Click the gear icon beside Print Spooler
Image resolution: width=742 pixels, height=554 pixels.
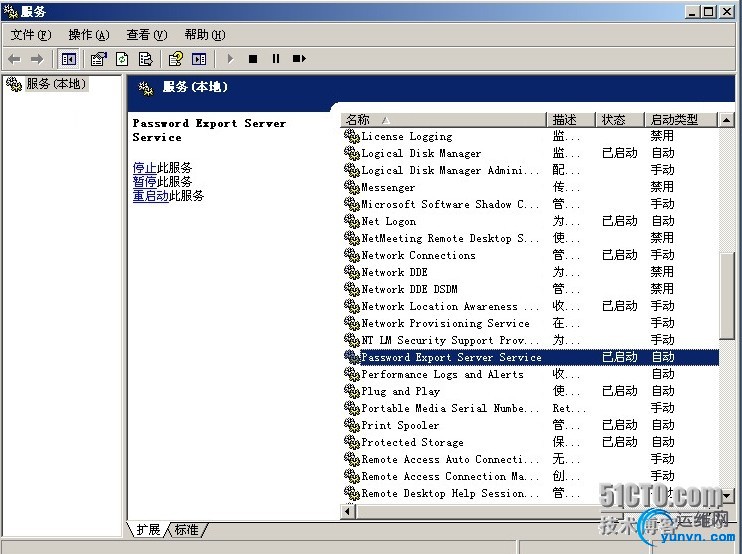click(x=352, y=425)
